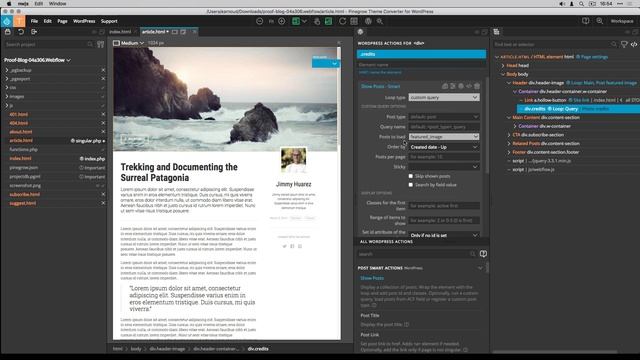
Task: Click the filter icon next to Search project
Action: (x=100, y=44)
